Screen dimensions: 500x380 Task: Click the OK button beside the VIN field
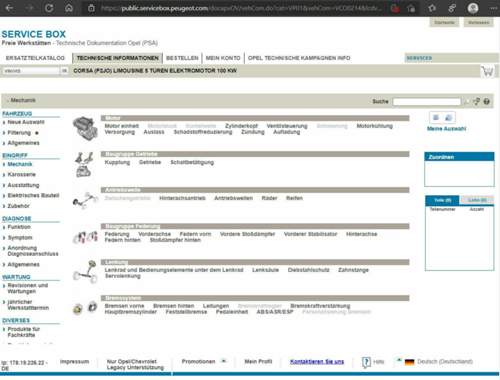[x=64, y=71]
